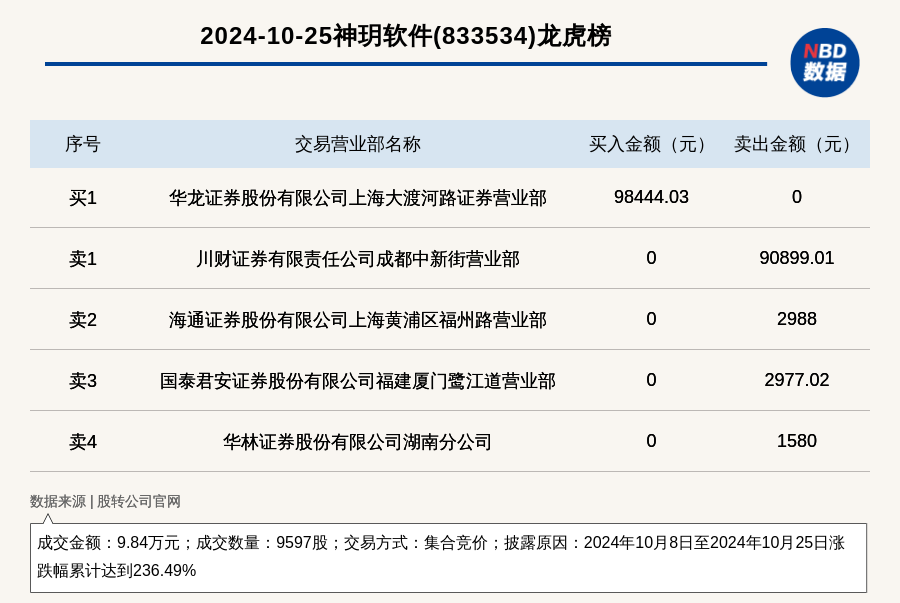This screenshot has height=603, width=900.
Task: Click the sell amount 2977.02
Action: [796, 379]
